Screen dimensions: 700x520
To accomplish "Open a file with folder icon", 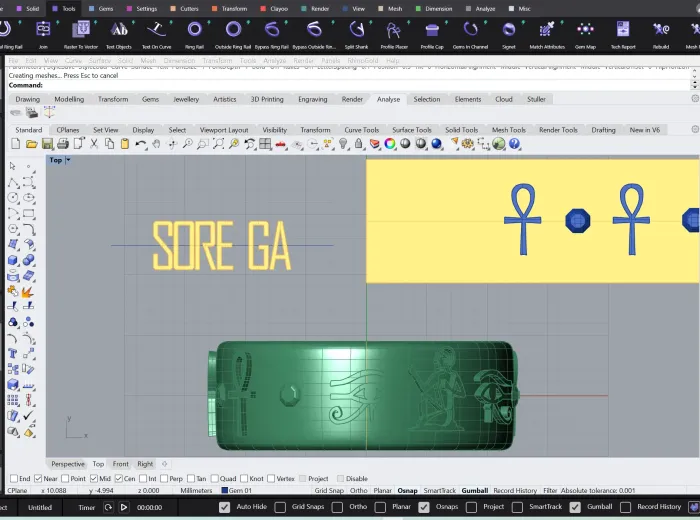I will point(31,144).
